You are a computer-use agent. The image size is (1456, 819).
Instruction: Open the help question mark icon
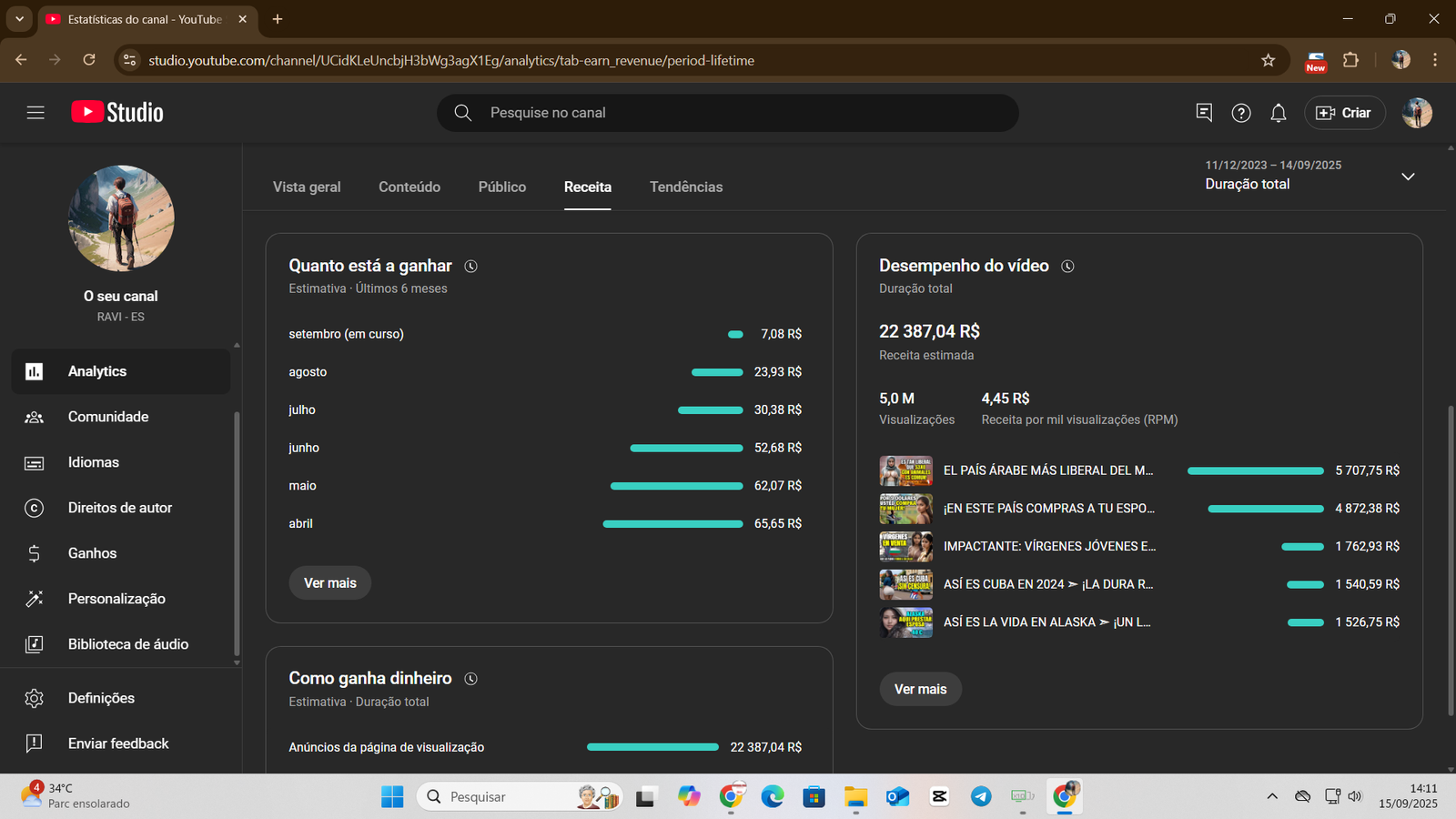click(1240, 113)
